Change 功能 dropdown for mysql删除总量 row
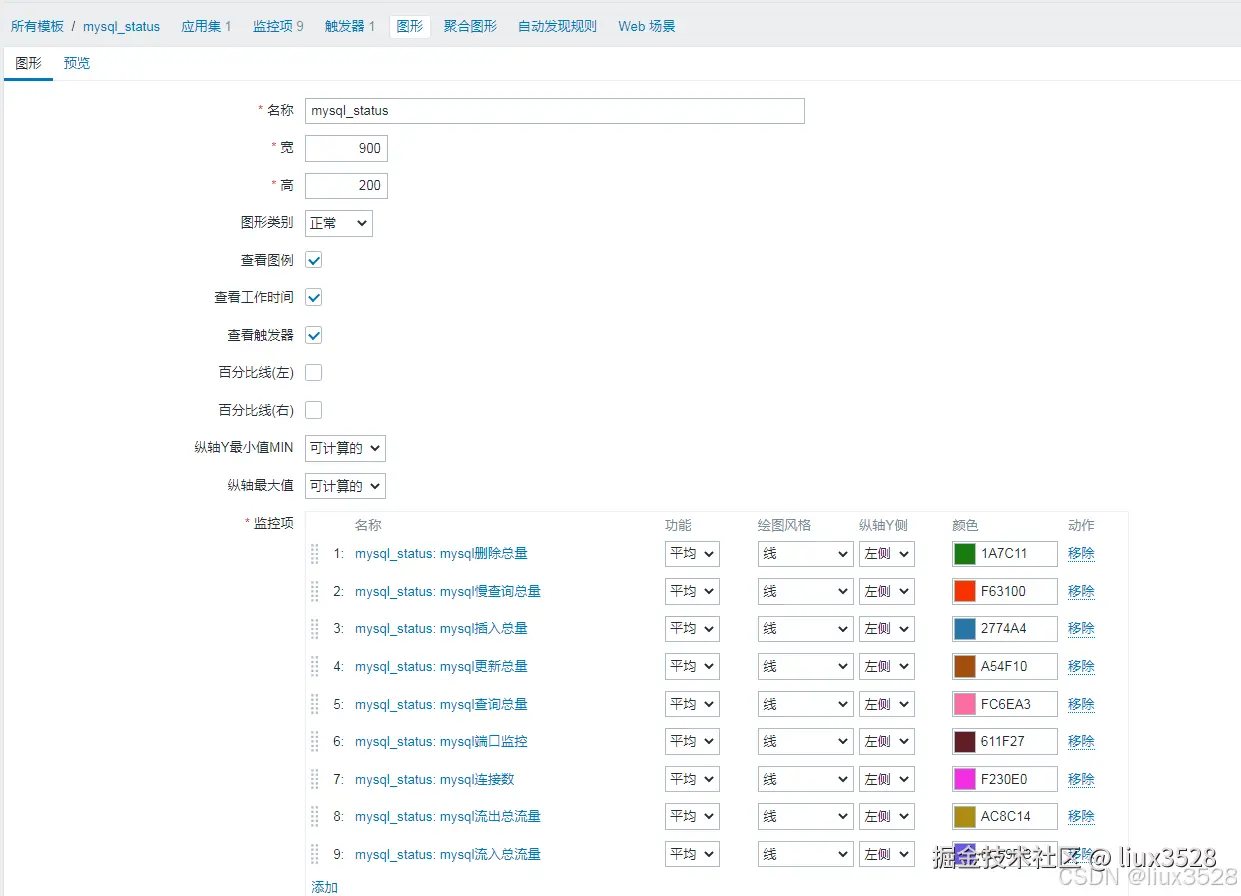Viewport: 1241px width, 896px height. pyautogui.click(x=691, y=553)
